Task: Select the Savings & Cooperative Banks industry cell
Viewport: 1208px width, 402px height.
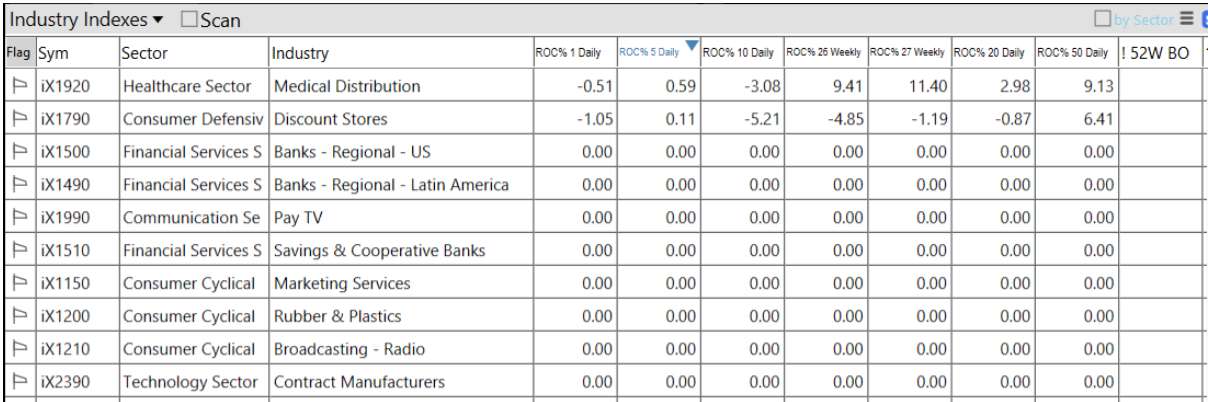Action: pyautogui.click(x=379, y=251)
